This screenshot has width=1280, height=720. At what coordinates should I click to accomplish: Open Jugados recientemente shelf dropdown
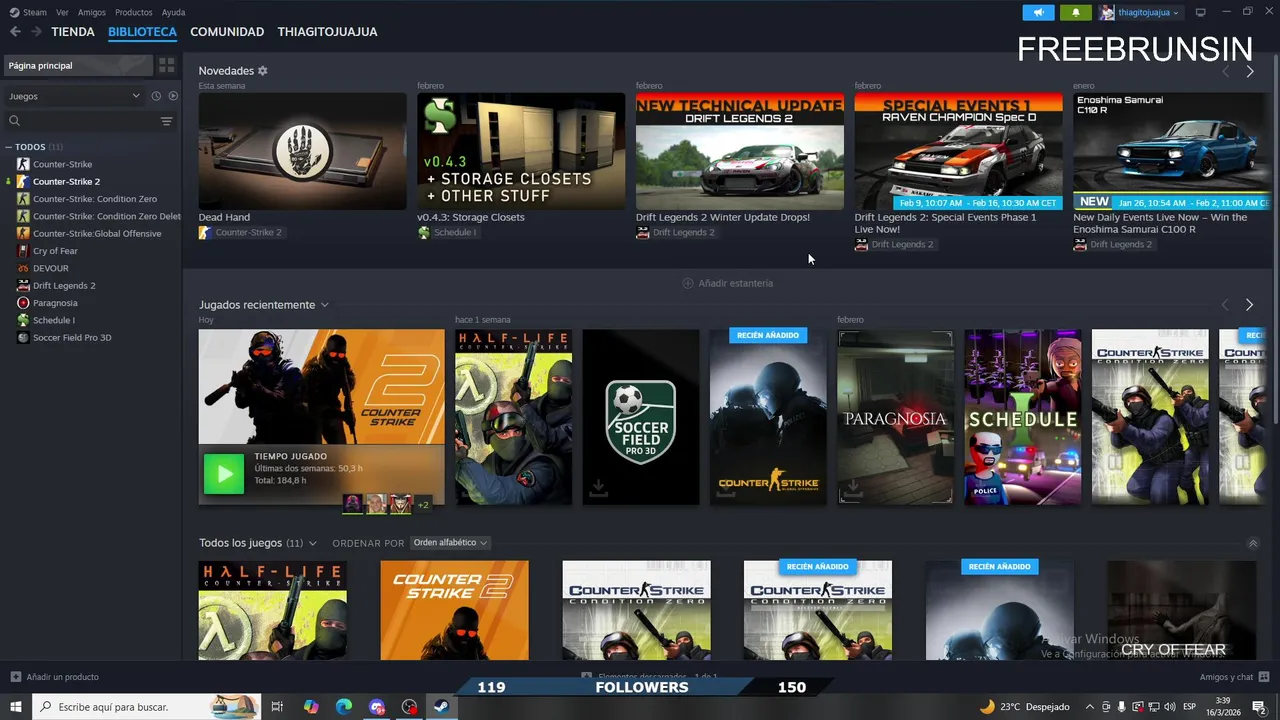point(325,305)
